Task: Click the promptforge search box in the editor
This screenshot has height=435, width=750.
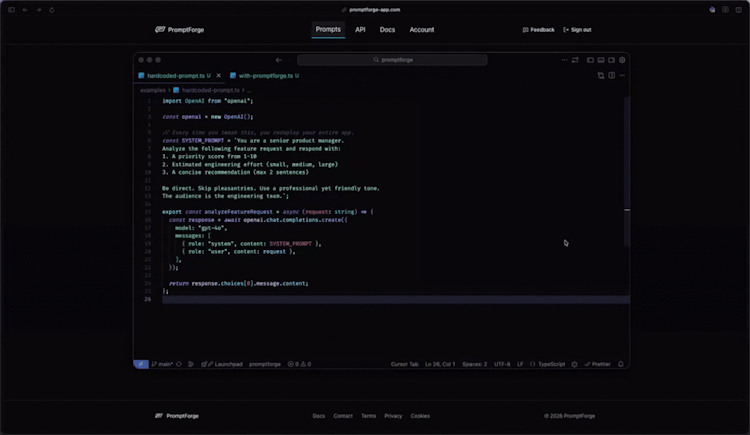Action: coord(392,60)
